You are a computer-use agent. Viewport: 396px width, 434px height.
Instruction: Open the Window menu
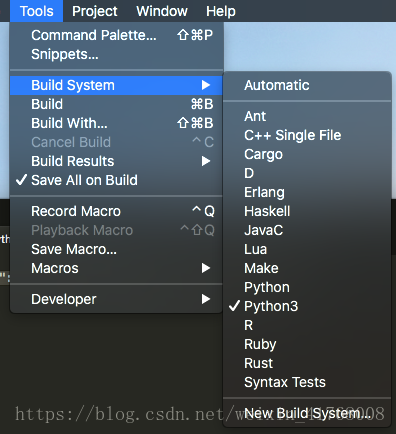pos(162,11)
